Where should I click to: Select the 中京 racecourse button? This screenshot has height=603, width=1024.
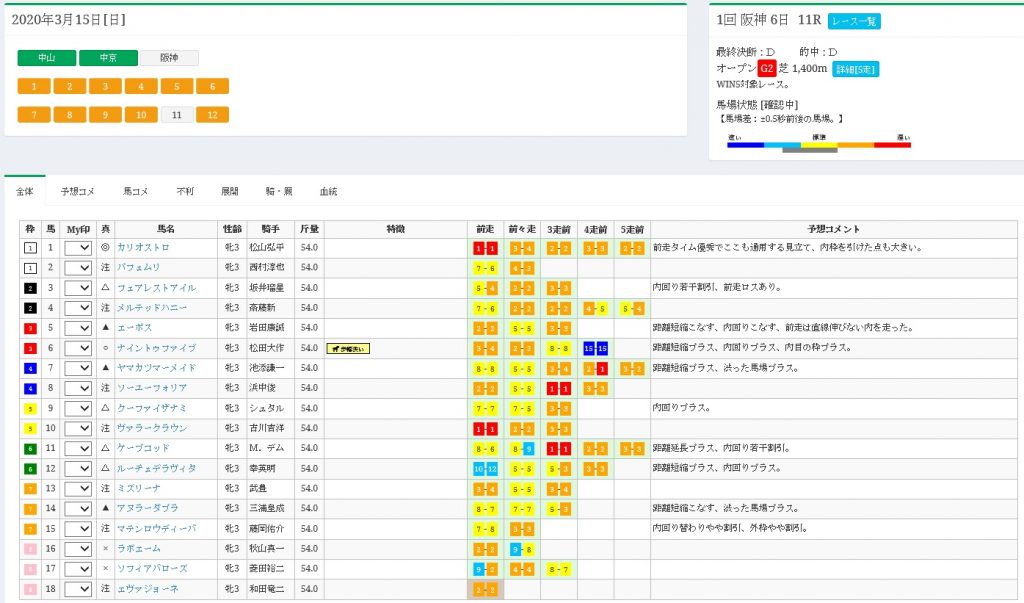point(108,57)
